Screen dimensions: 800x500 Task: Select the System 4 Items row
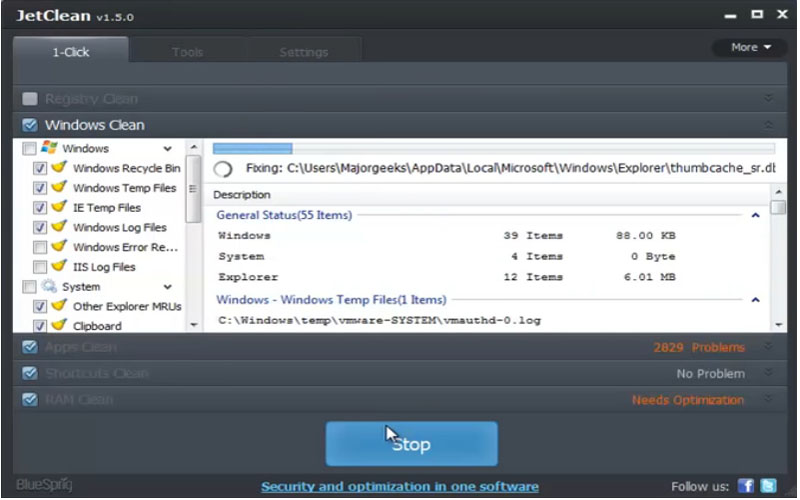point(446,257)
